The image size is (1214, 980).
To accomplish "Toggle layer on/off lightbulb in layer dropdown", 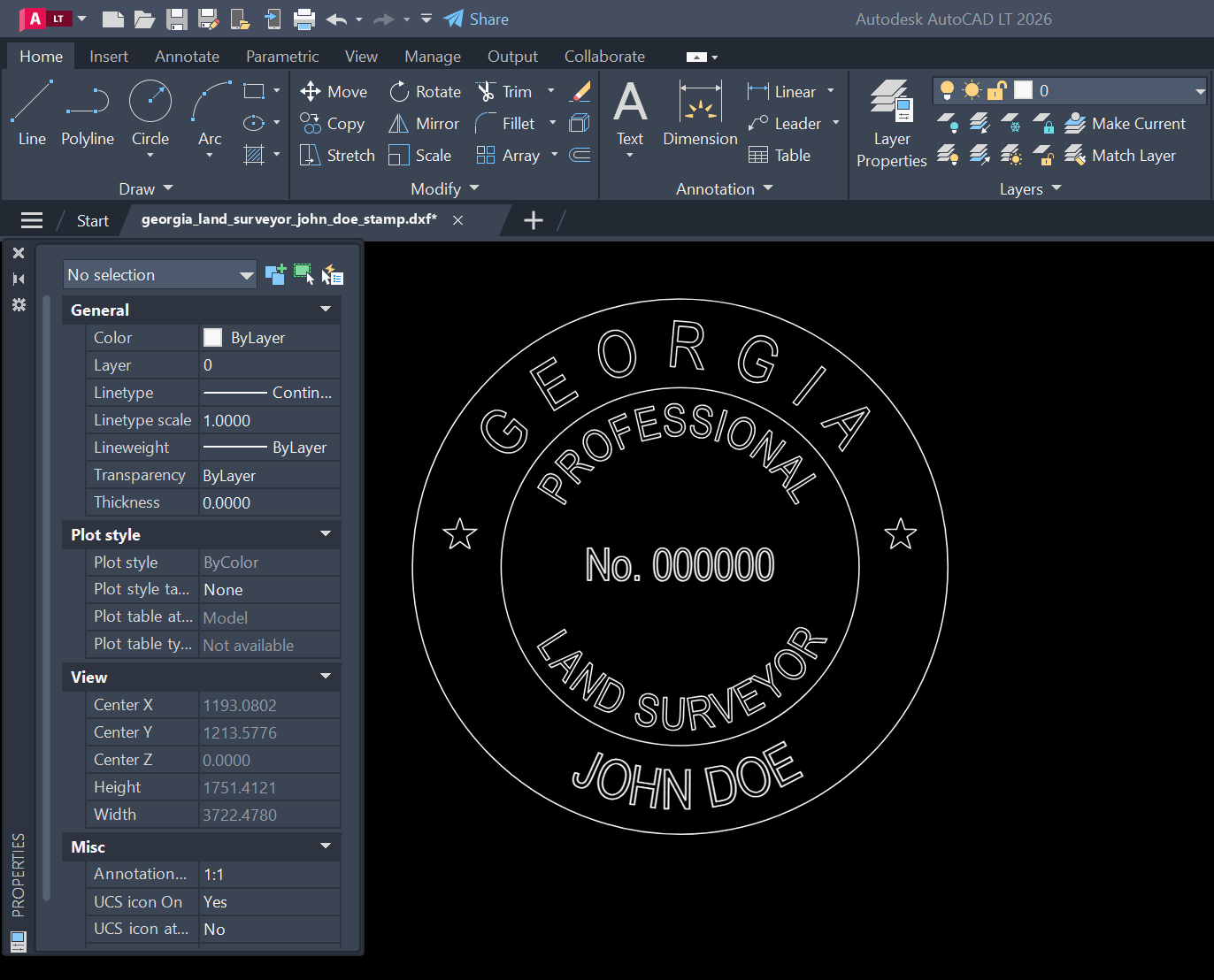I will pos(947,90).
